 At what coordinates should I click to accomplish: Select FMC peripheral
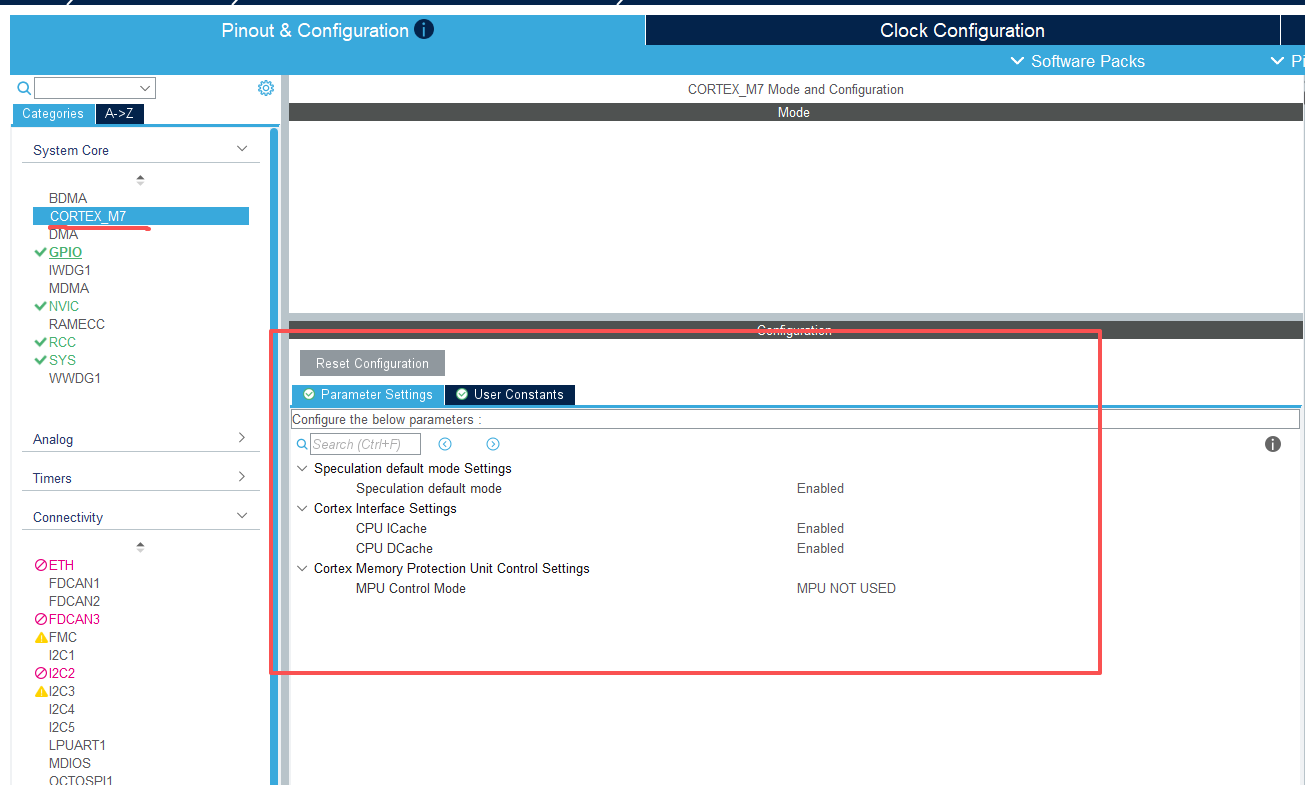[63, 637]
